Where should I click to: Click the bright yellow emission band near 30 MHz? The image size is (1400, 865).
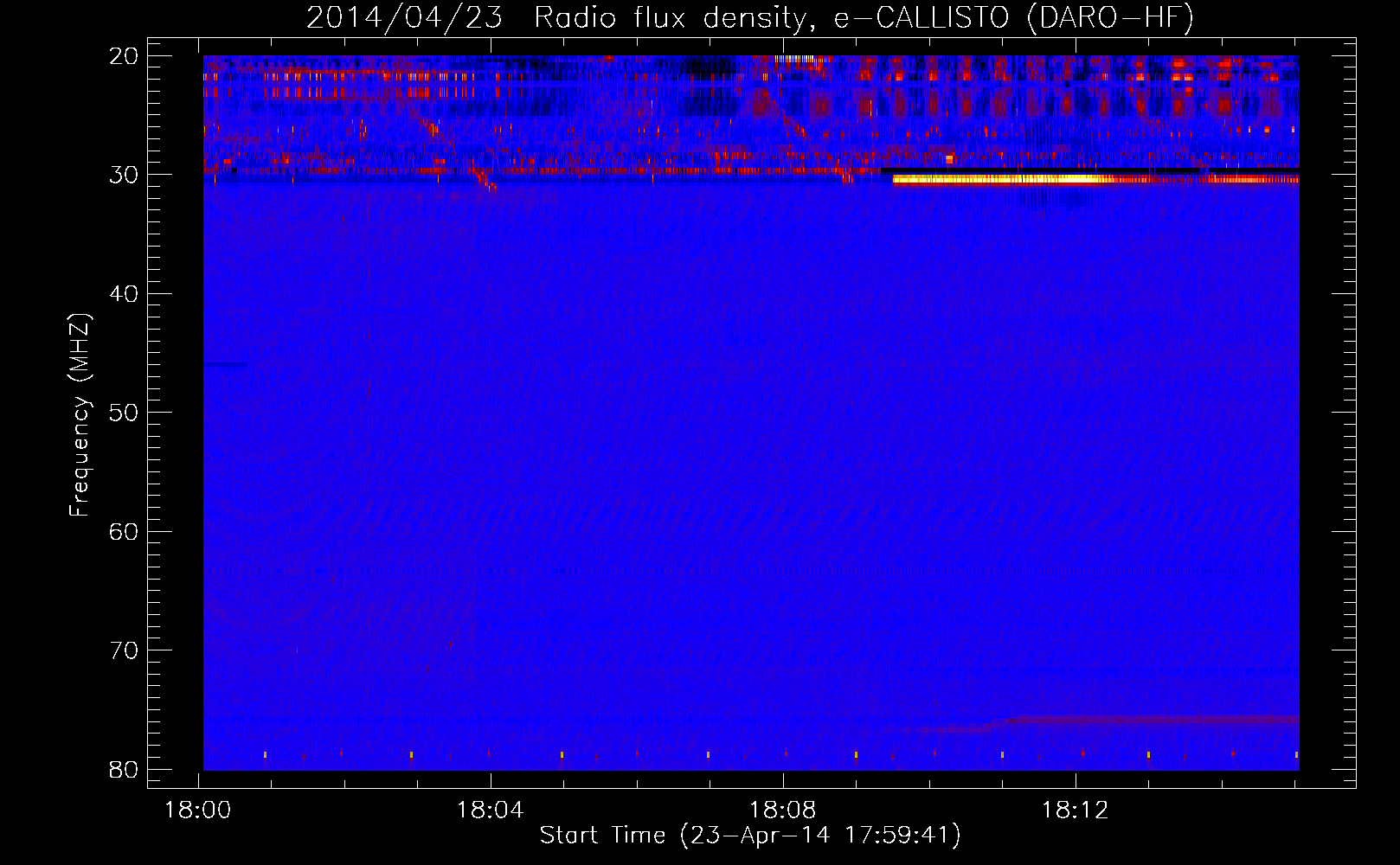(1095, 179)
